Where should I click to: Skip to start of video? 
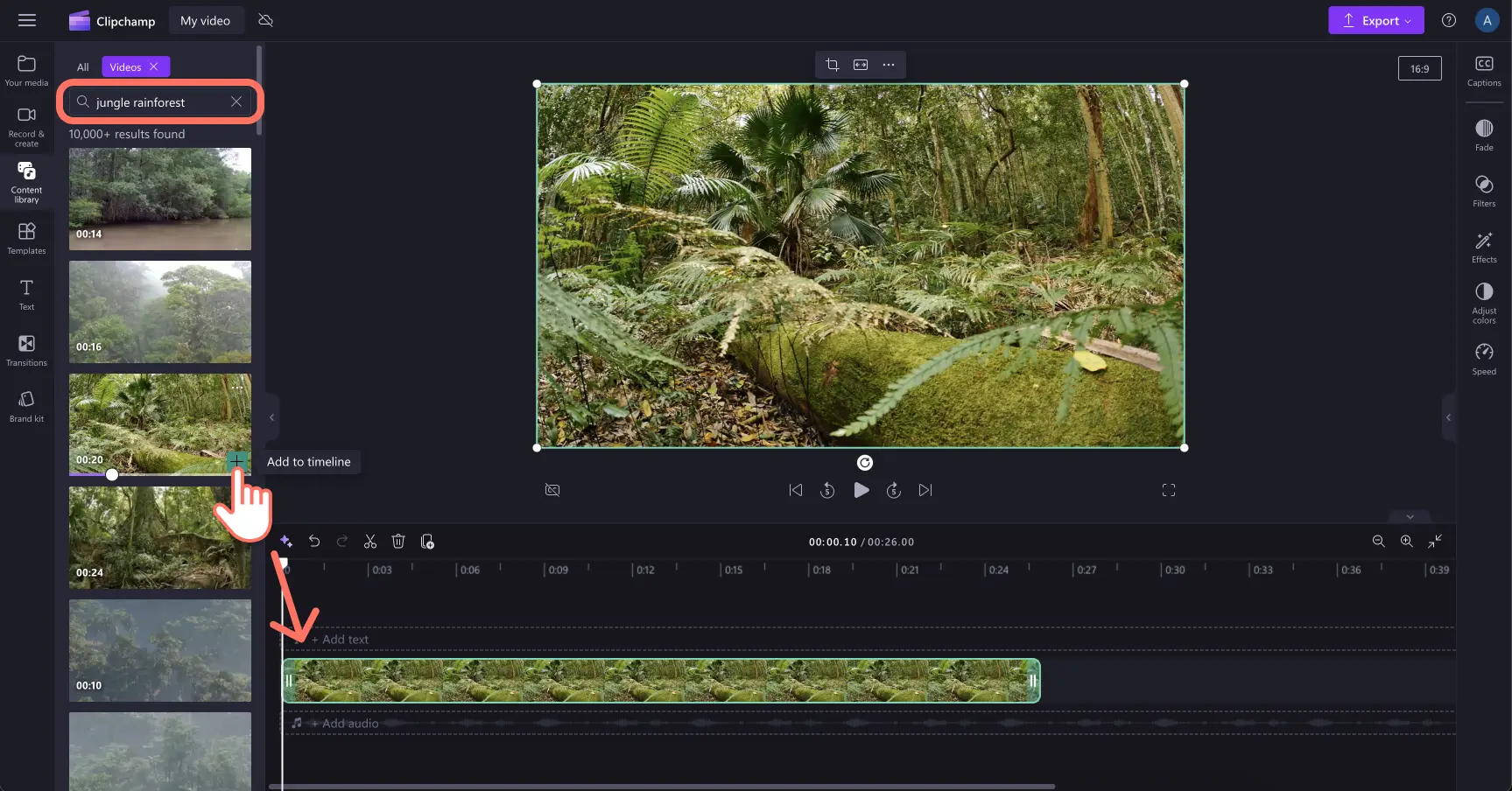tap(795, 490)
